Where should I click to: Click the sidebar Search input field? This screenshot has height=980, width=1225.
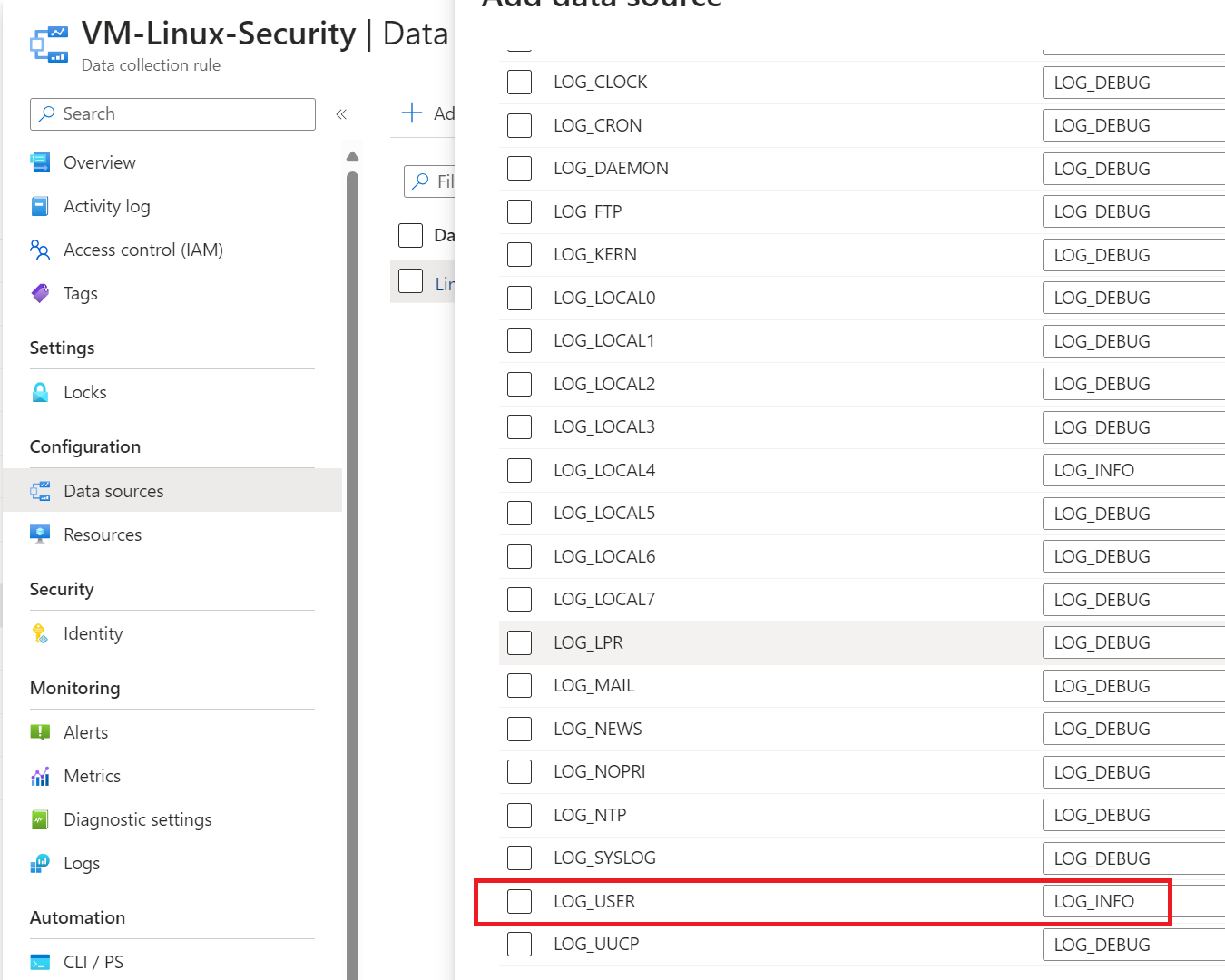pyautogui.click(x=172, y=114)
